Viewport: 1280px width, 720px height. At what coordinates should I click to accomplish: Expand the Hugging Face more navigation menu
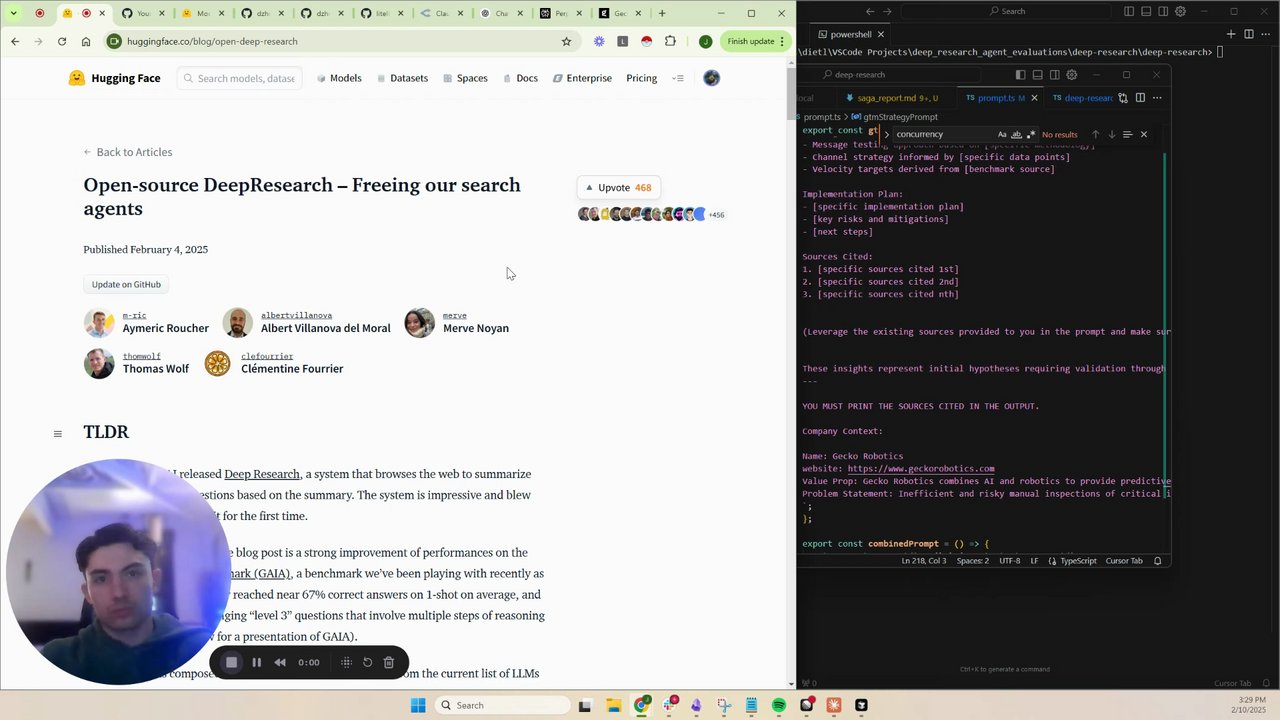pyautogui.click(x=678, y=78)
